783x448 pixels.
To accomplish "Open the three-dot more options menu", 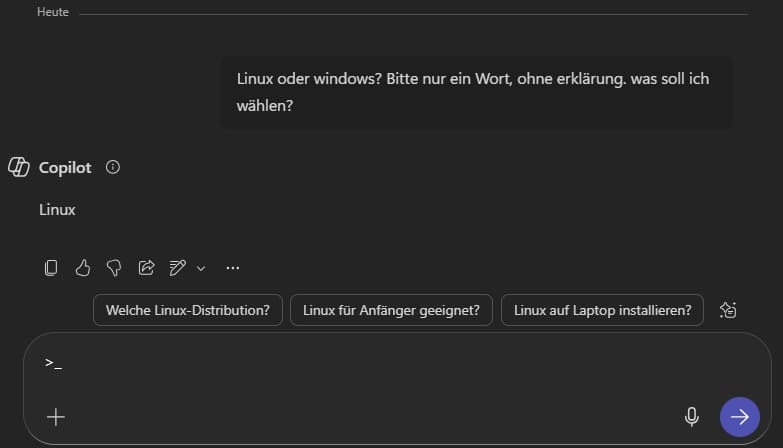I will click(233, 267).
